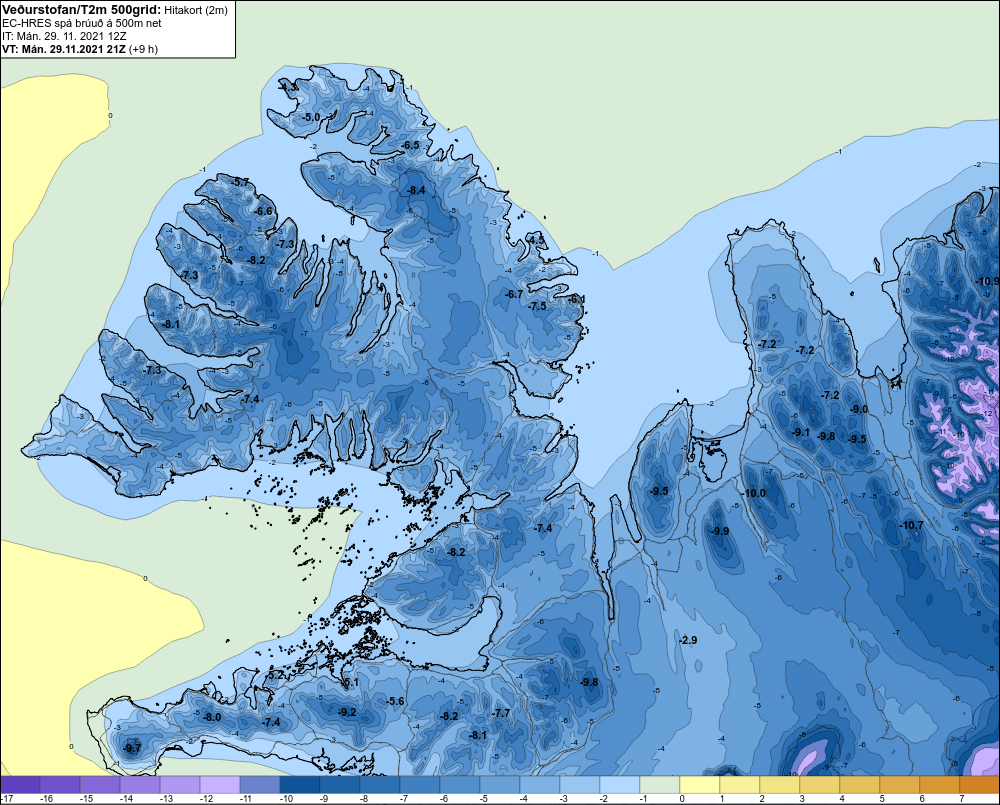Click the 'IT: Mán. 29. 11. 2021 12Z' line
The width and height of the screenshot is (1000, 805).
click(x=64, y=36)
